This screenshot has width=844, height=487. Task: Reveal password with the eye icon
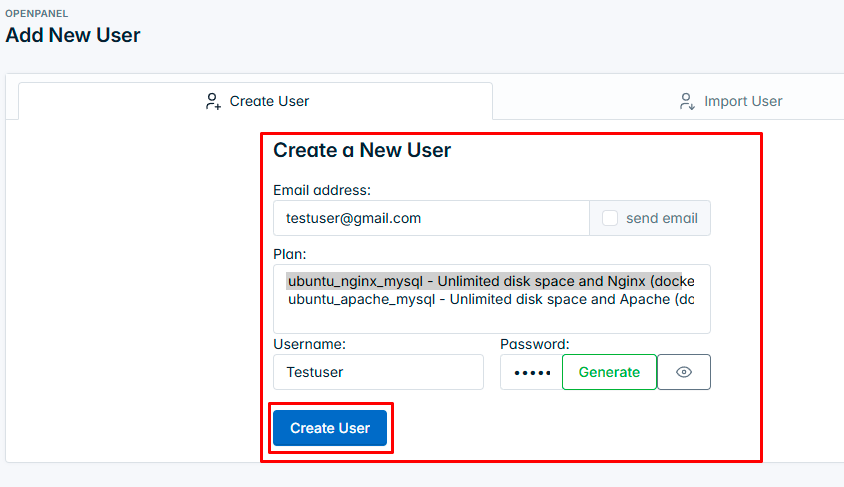tap(684, 372)
